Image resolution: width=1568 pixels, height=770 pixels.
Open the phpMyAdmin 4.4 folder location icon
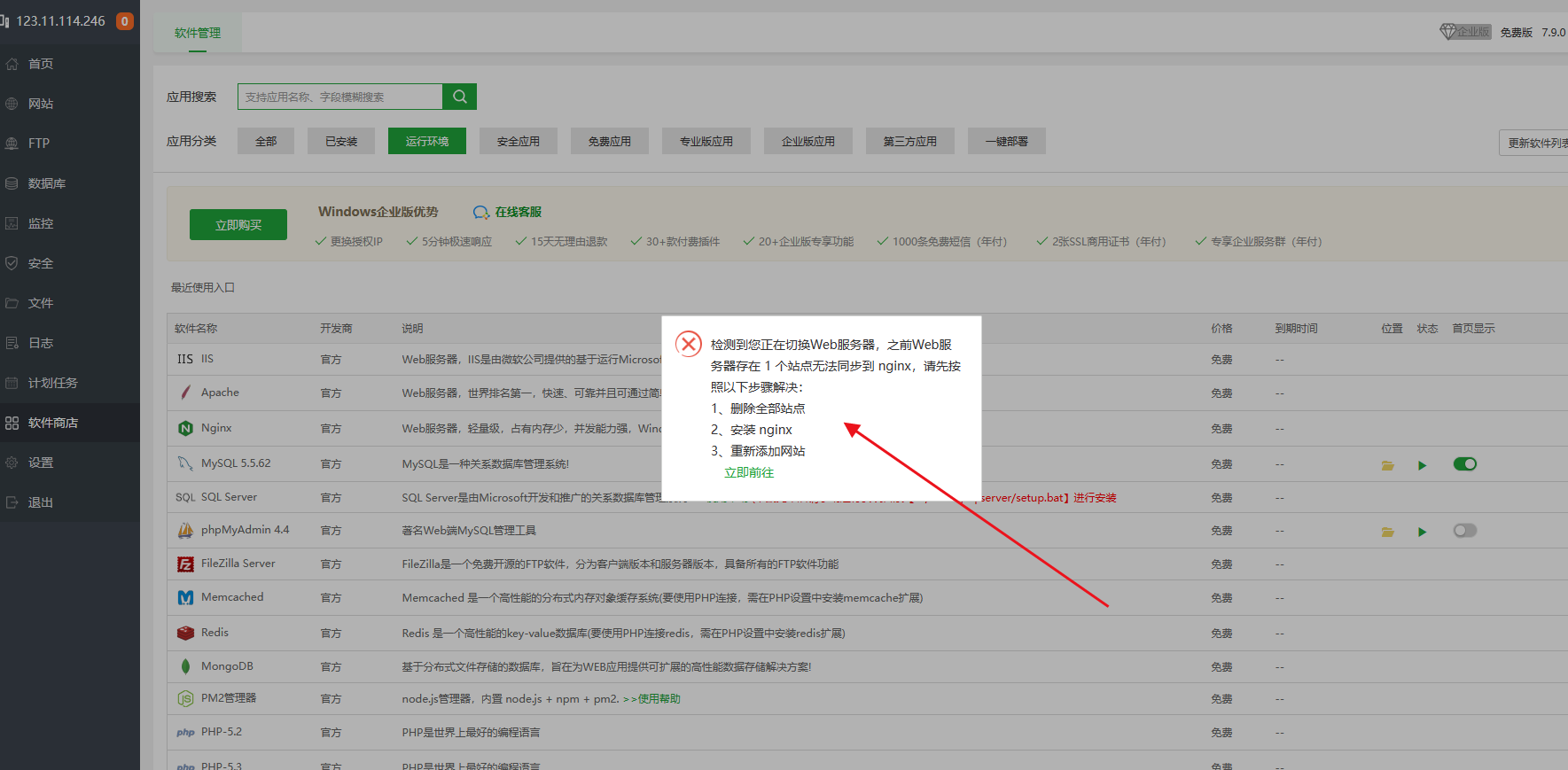click(1388, 532)
